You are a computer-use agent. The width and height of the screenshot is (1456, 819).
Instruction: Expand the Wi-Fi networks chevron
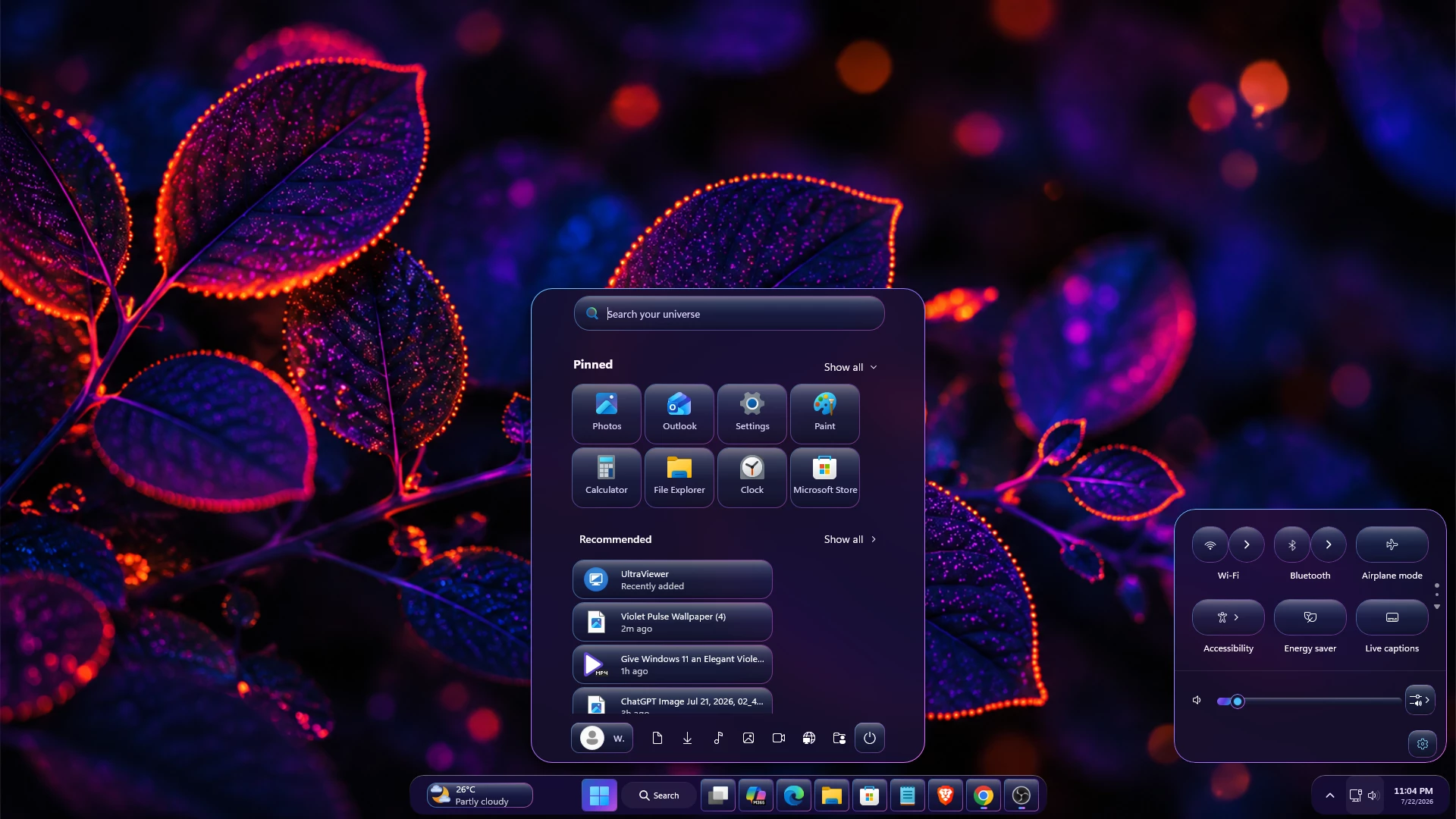coord(1247,544)
